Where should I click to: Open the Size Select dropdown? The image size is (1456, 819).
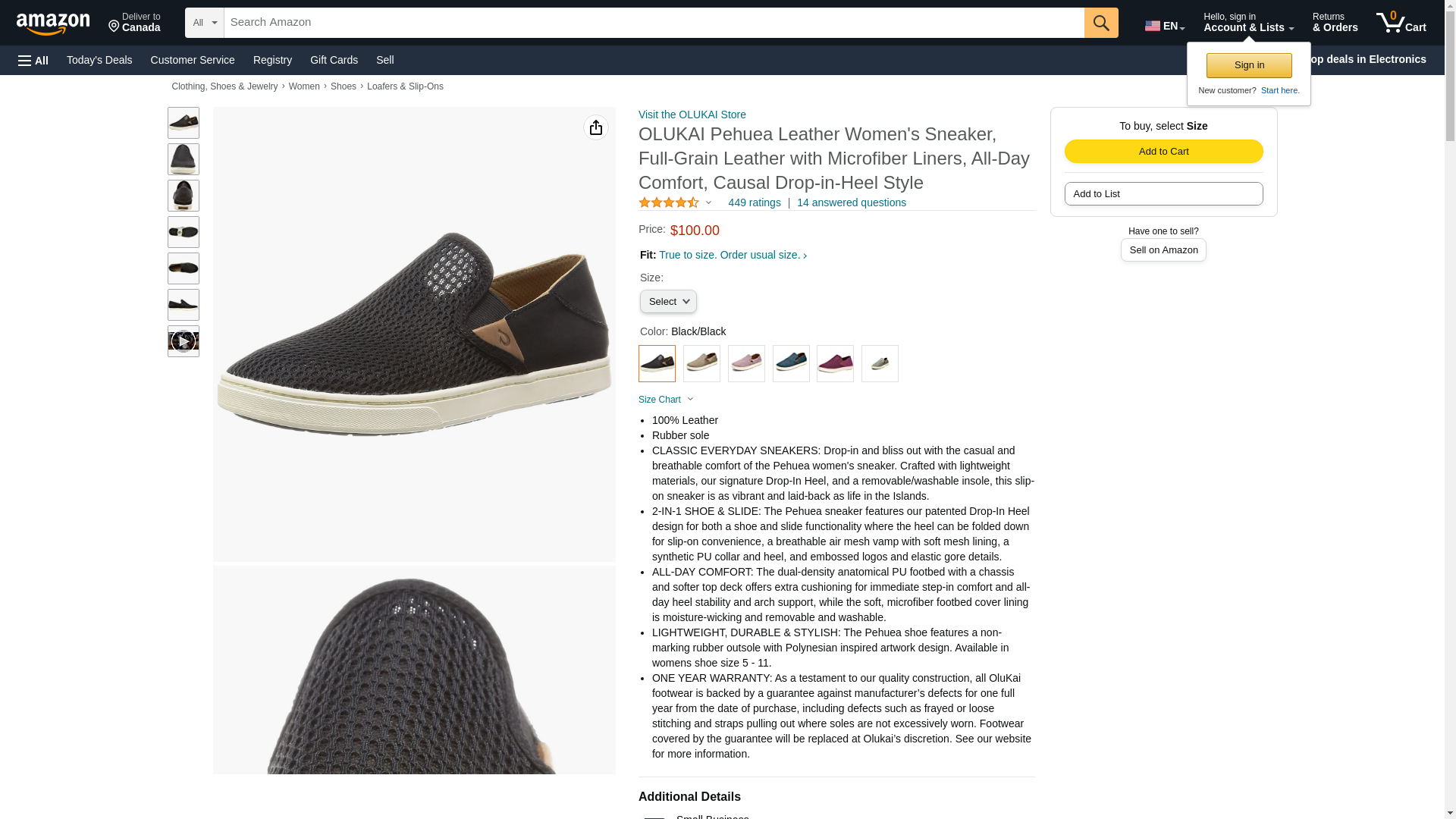668,302
